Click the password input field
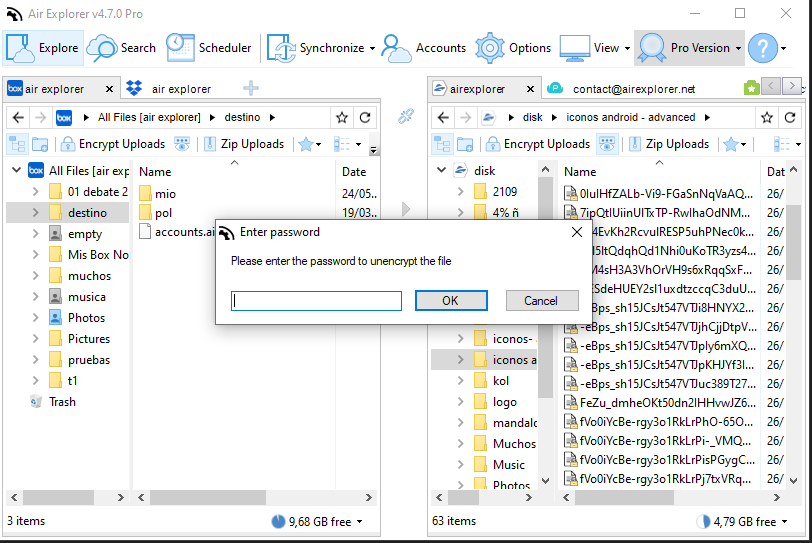This screenshot has height=543, width=812. click(x=316, y=301)
